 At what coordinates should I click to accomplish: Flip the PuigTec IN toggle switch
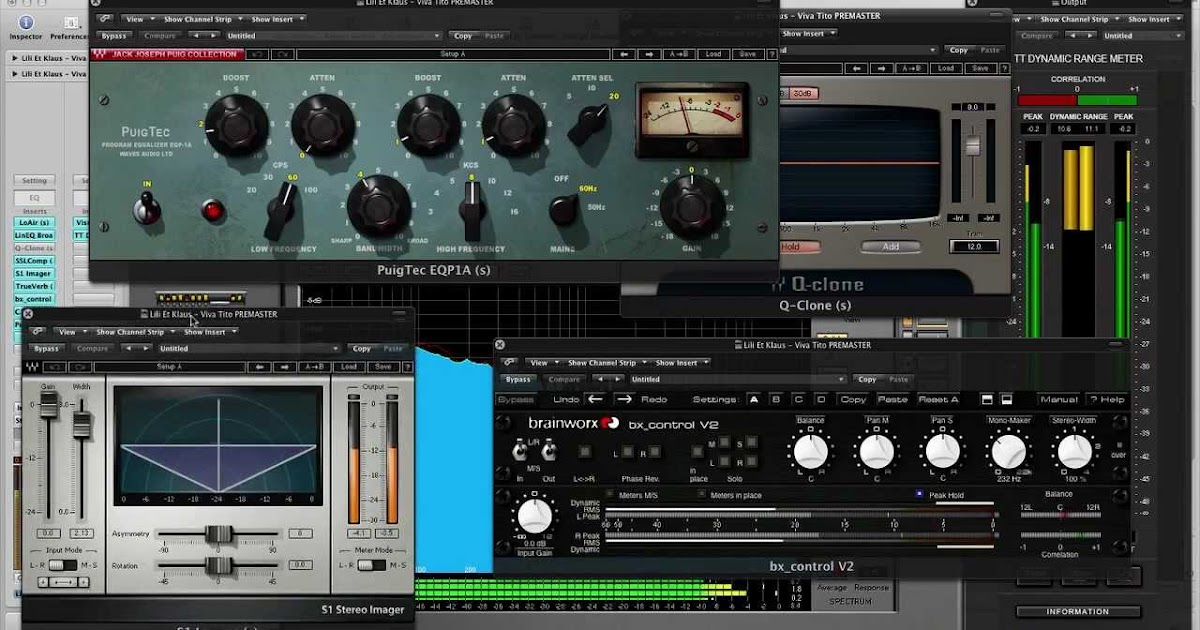pyautogui.click(x=149, y=207)
